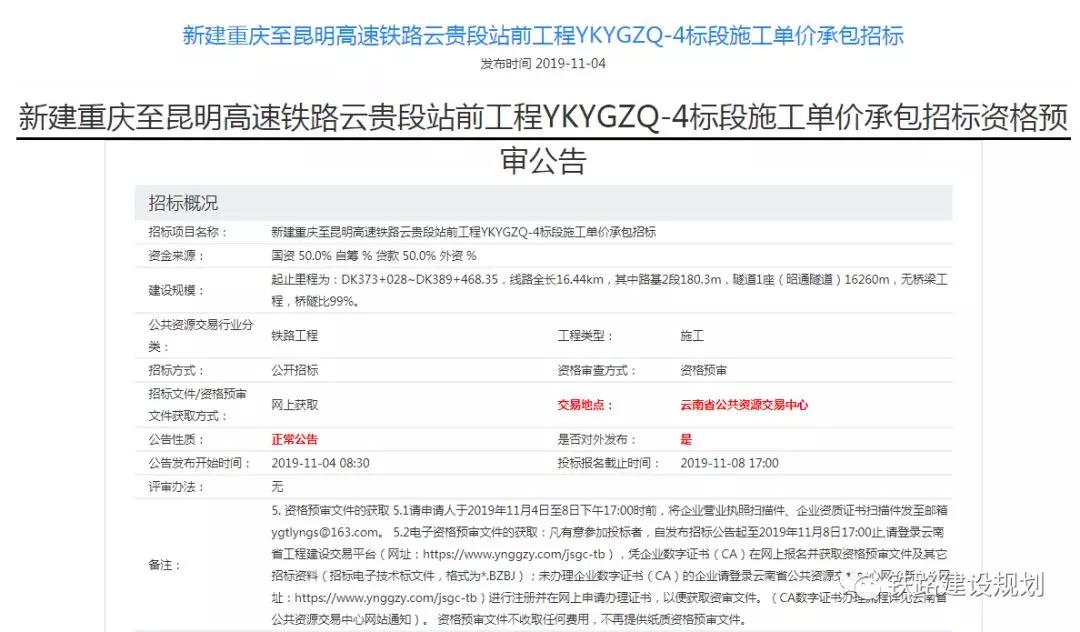This screenshot has height=632, width=1080.
Task: Click the mileage text DK373+028~DK389+468.35
Action: click(419, 280)
